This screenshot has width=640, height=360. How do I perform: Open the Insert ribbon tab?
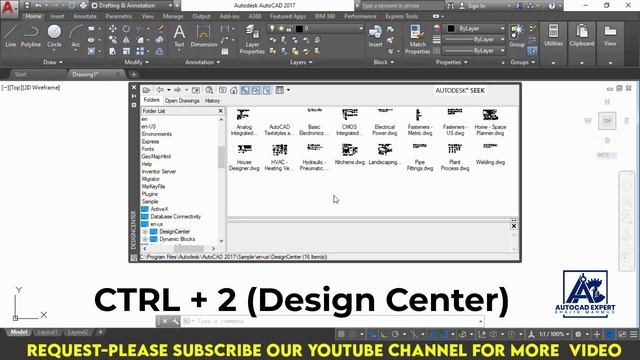tap(57, 16)
